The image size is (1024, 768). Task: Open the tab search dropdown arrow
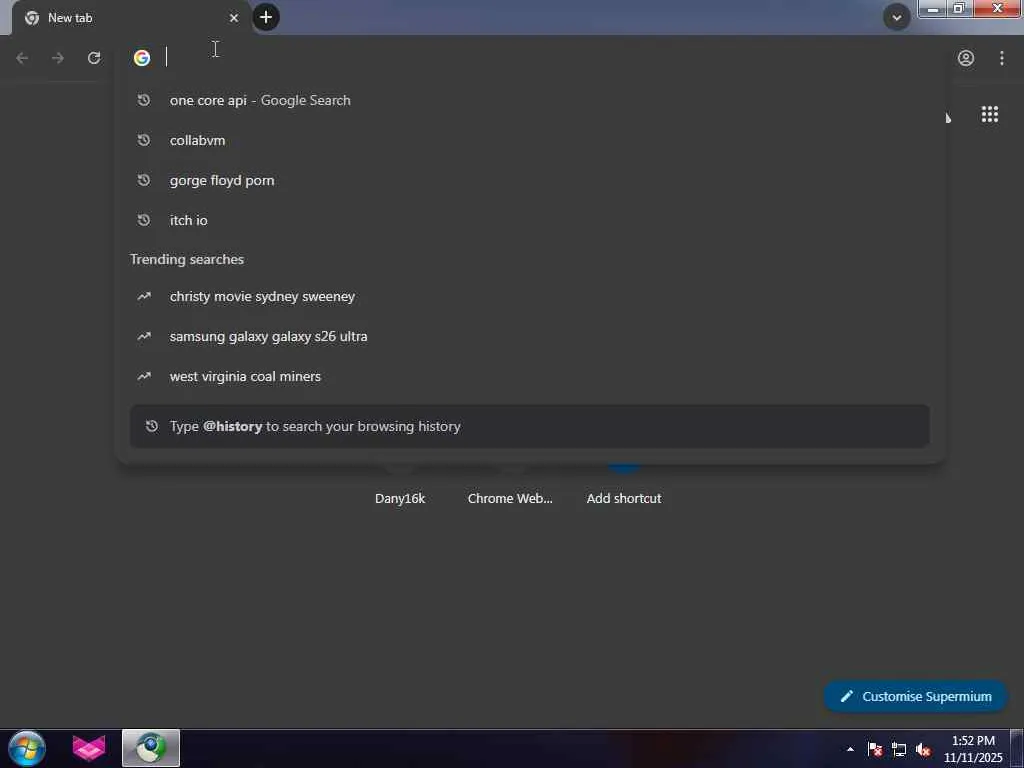click(897, 18)
